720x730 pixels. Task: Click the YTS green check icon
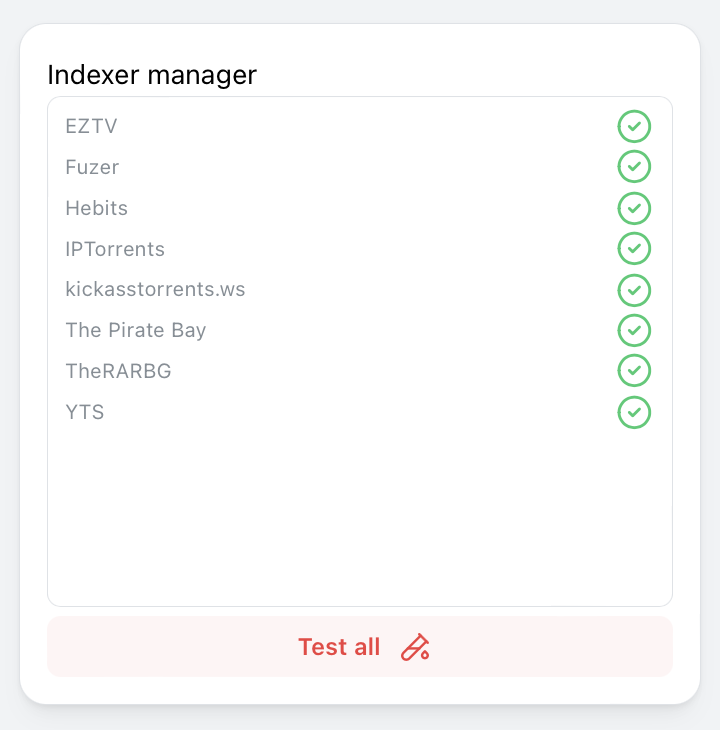tap(634, 412)
